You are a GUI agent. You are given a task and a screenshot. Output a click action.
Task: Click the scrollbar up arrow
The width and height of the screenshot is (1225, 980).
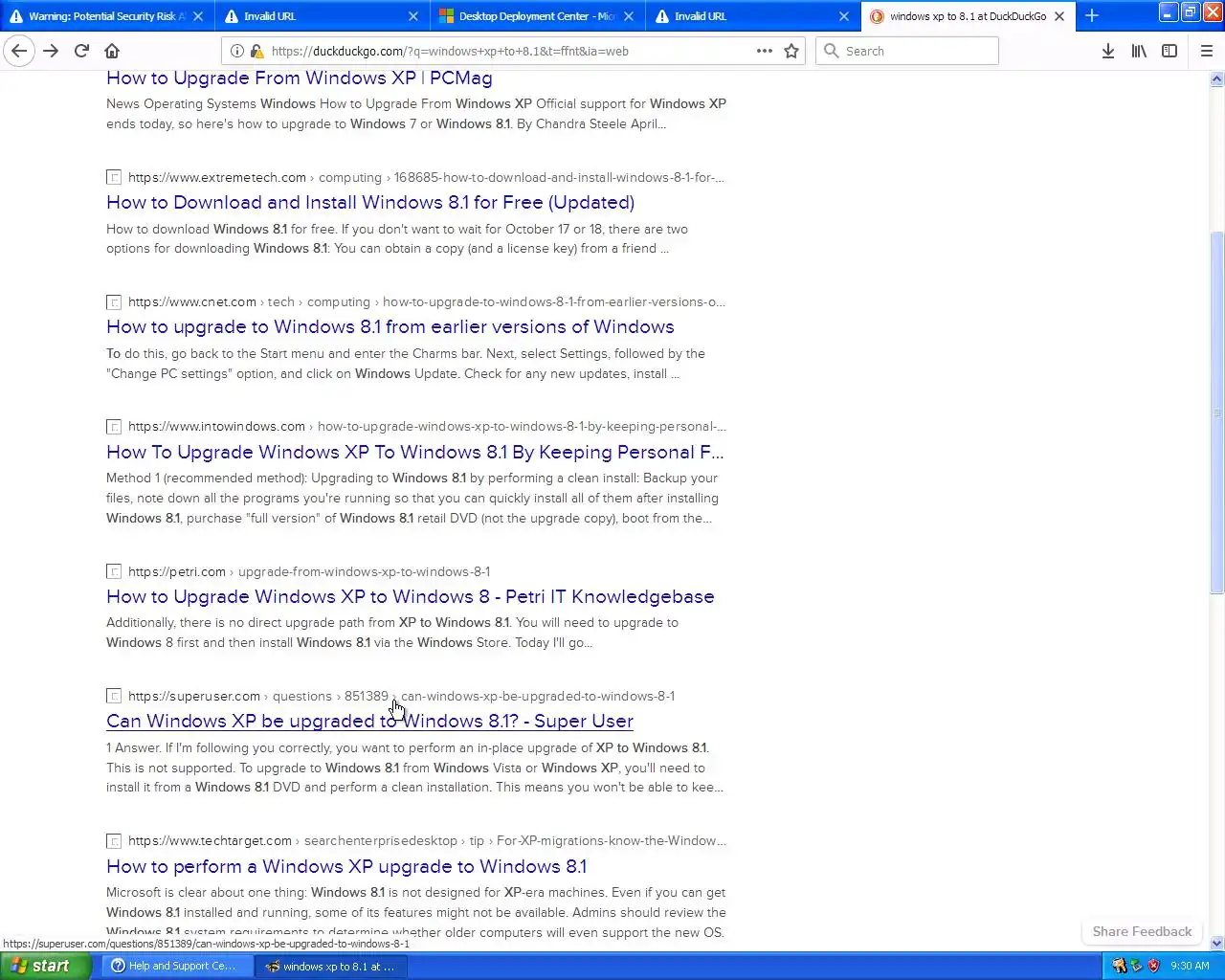pos(1216,80)
